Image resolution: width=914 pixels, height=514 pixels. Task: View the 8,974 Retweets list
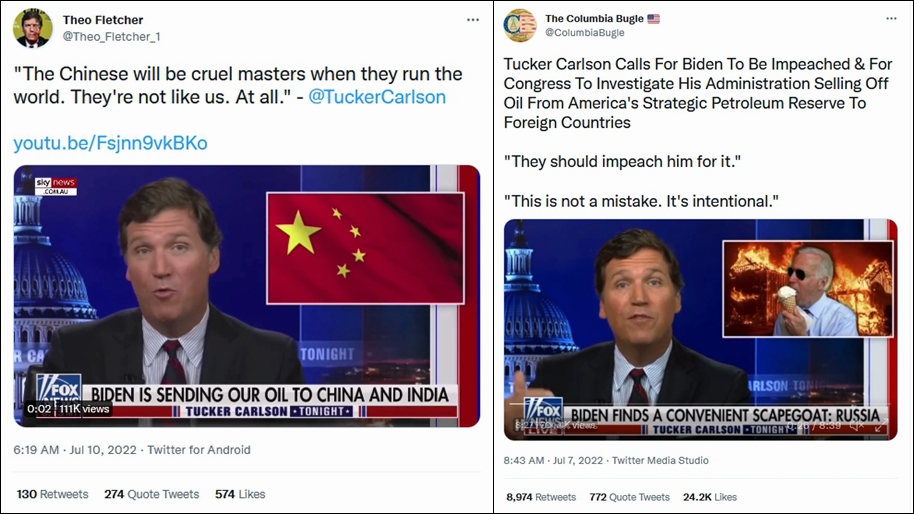click(x=541, y=497)
